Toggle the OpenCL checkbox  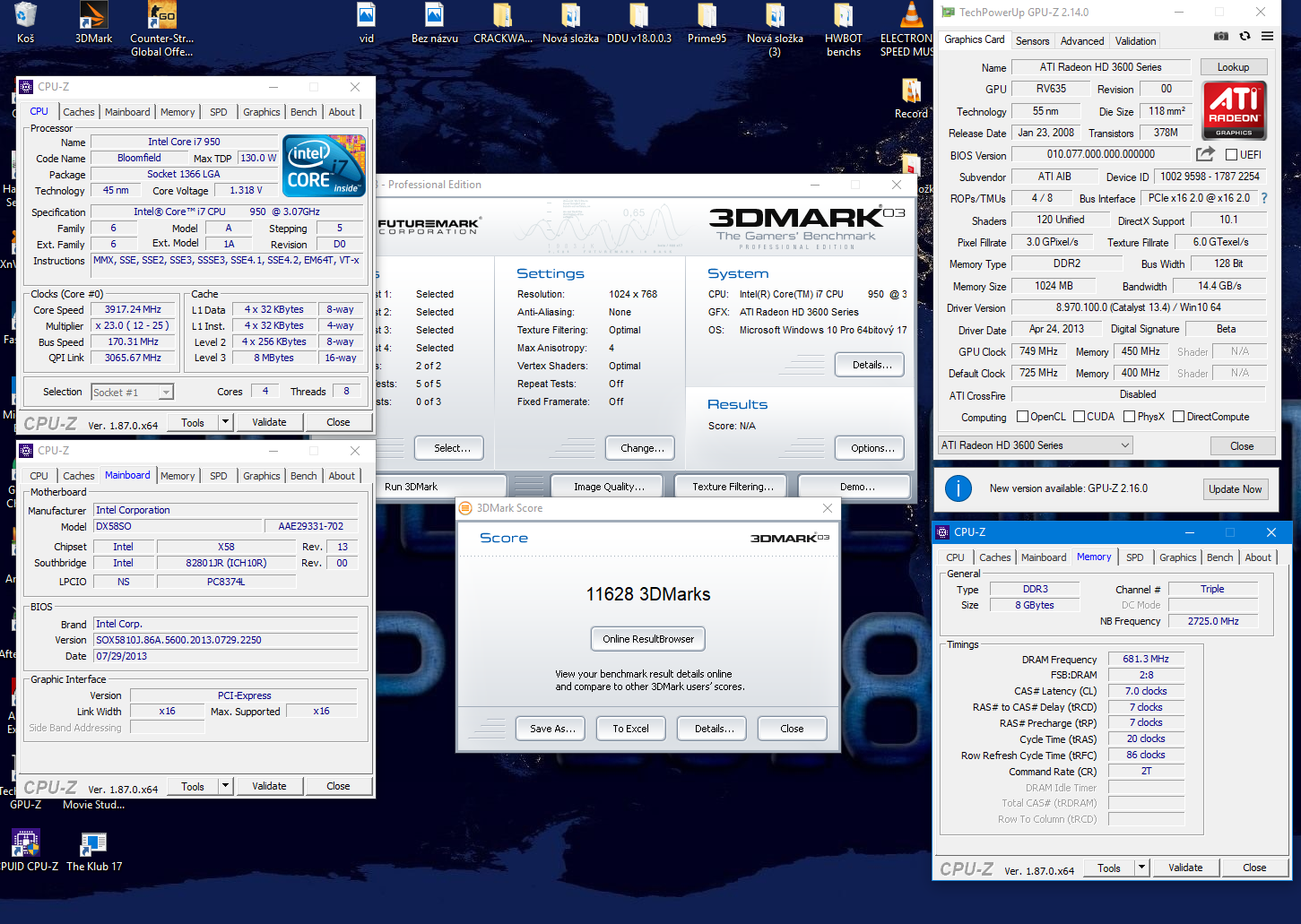[1022, 417]
